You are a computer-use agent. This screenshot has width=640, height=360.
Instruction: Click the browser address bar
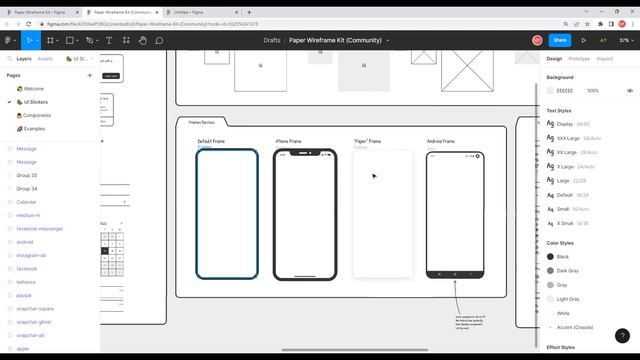click(x=300, y=24)
